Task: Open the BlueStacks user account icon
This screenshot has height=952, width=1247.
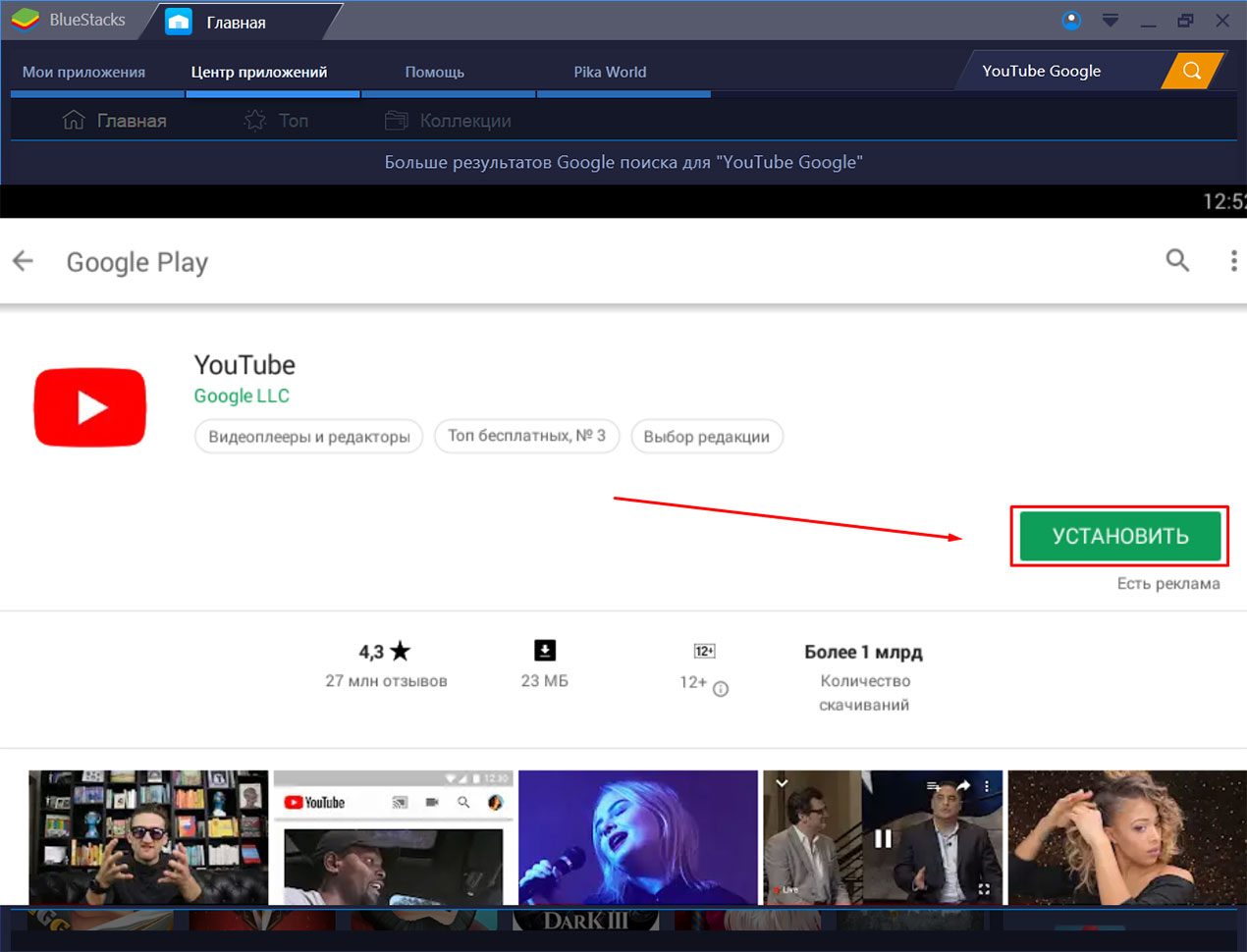Action: coord(1071,20)
